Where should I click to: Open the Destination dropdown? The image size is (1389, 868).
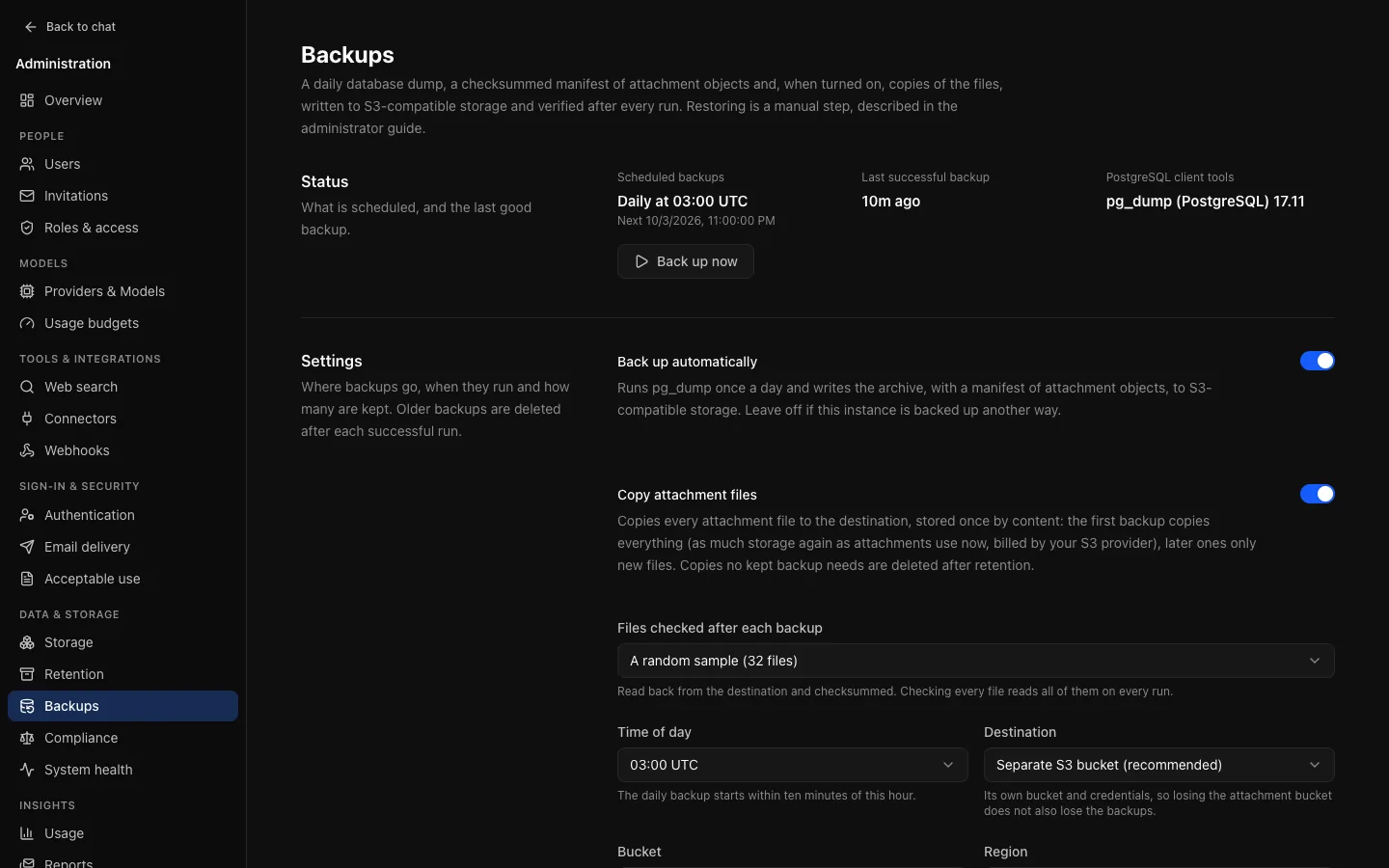1158,765
